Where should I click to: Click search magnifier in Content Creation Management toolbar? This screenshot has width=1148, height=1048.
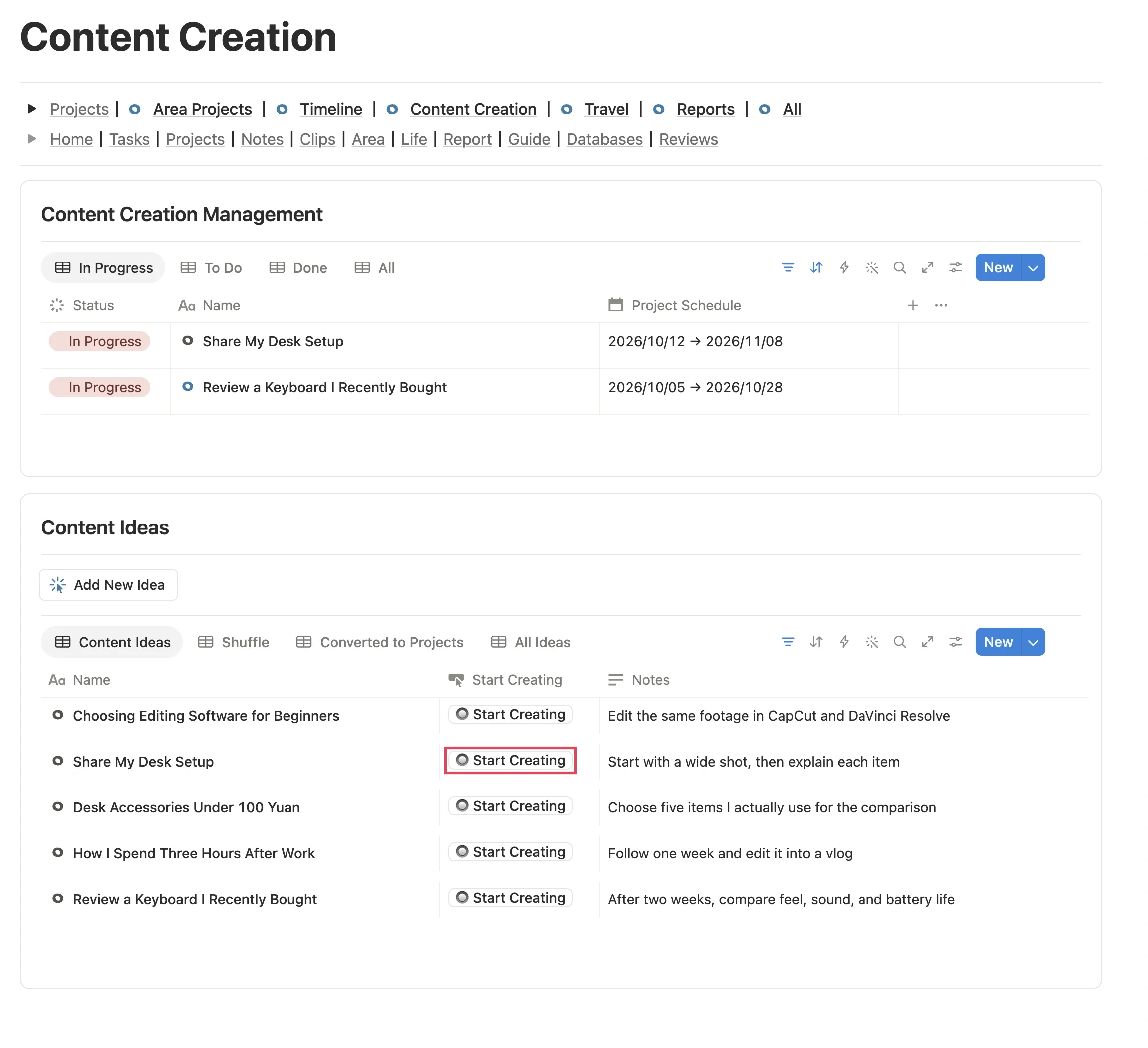[899, 267]
